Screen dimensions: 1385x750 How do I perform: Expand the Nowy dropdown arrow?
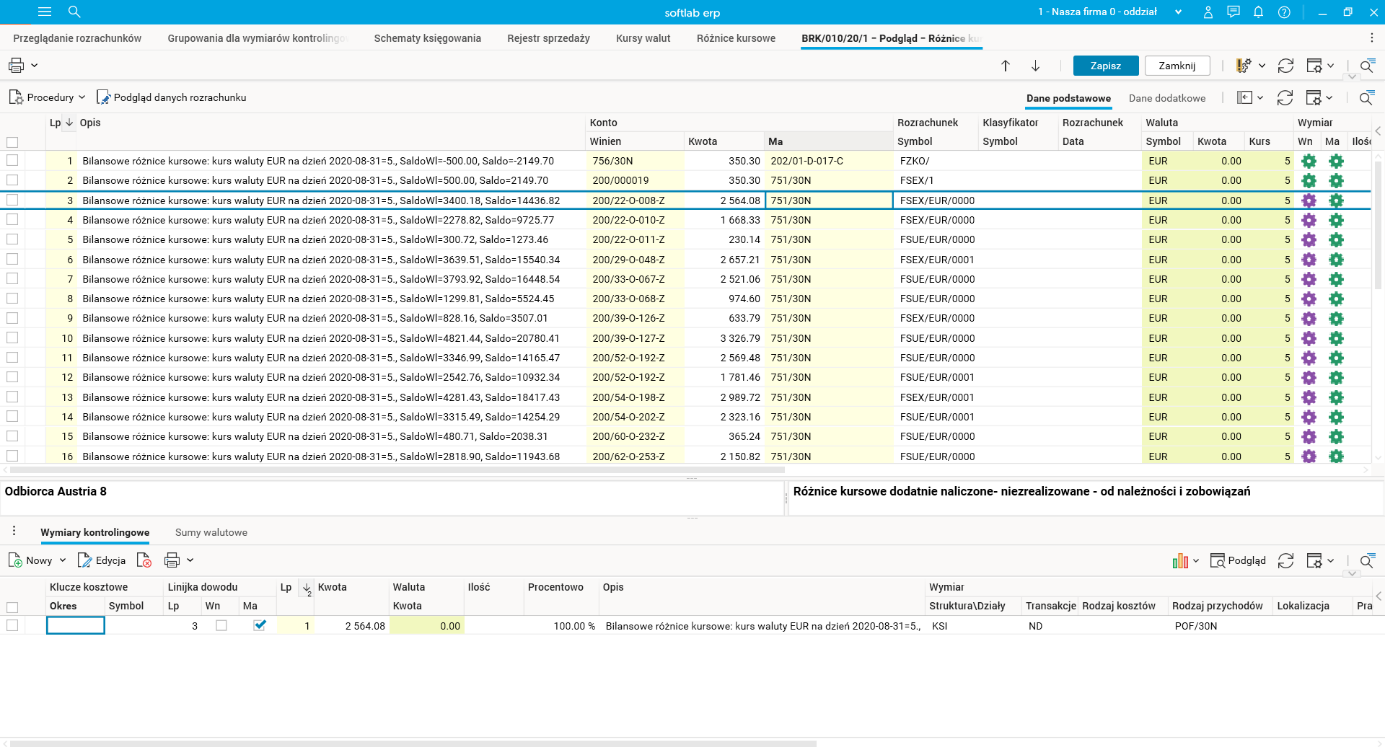pyautogui.click(x=63, y=561)
